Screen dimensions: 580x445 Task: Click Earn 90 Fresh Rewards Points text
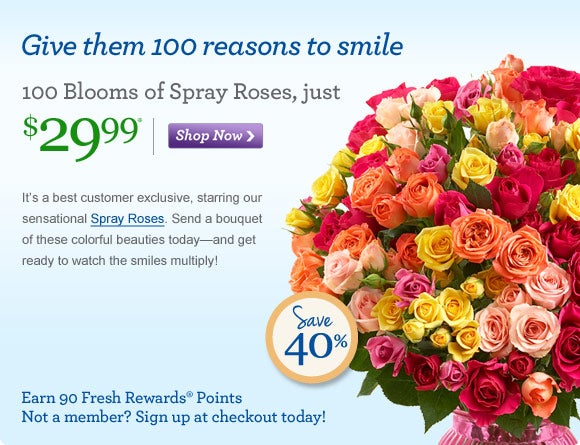(x=132, y=398)
